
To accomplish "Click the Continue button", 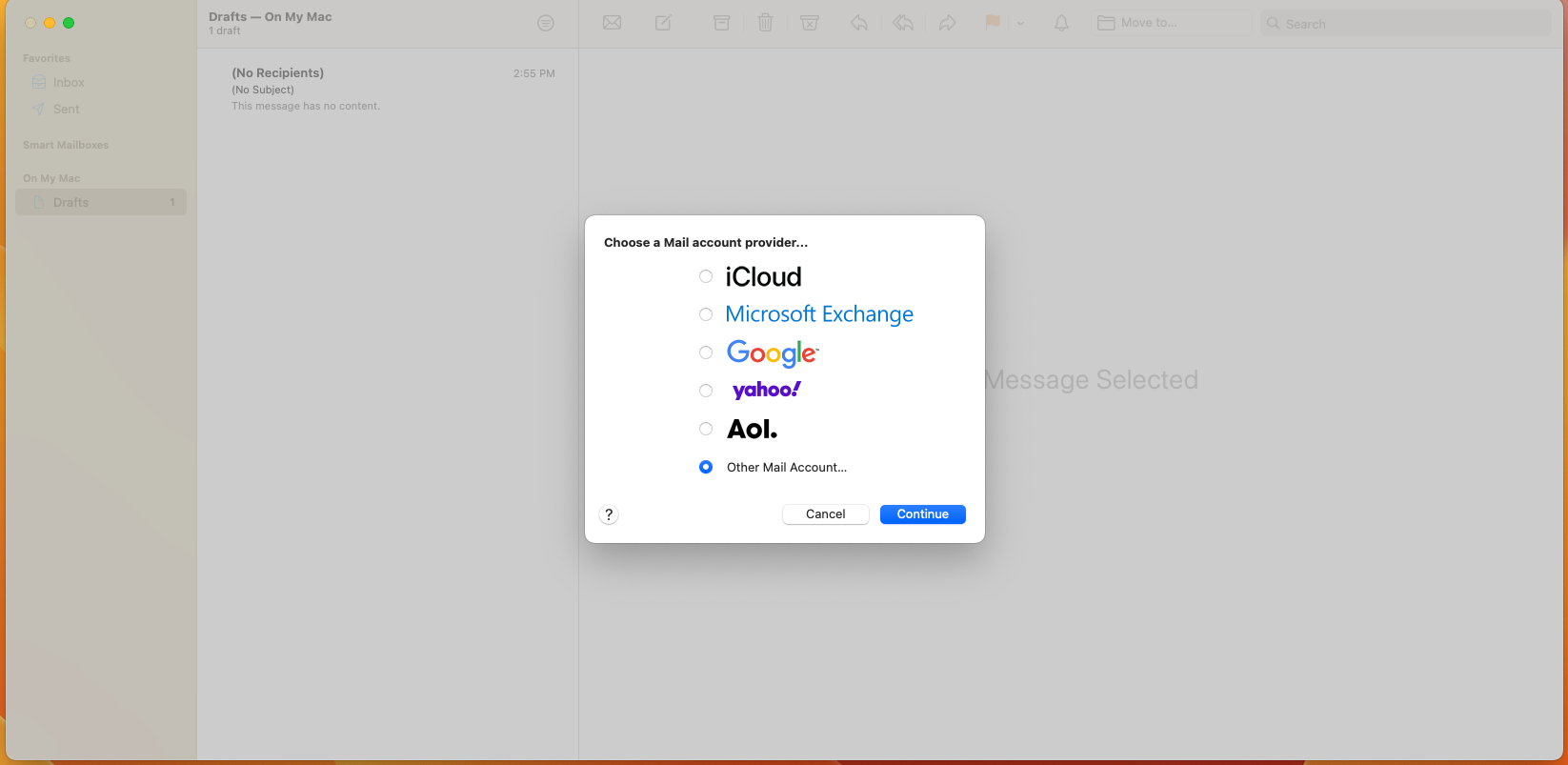I will point(923,514).
